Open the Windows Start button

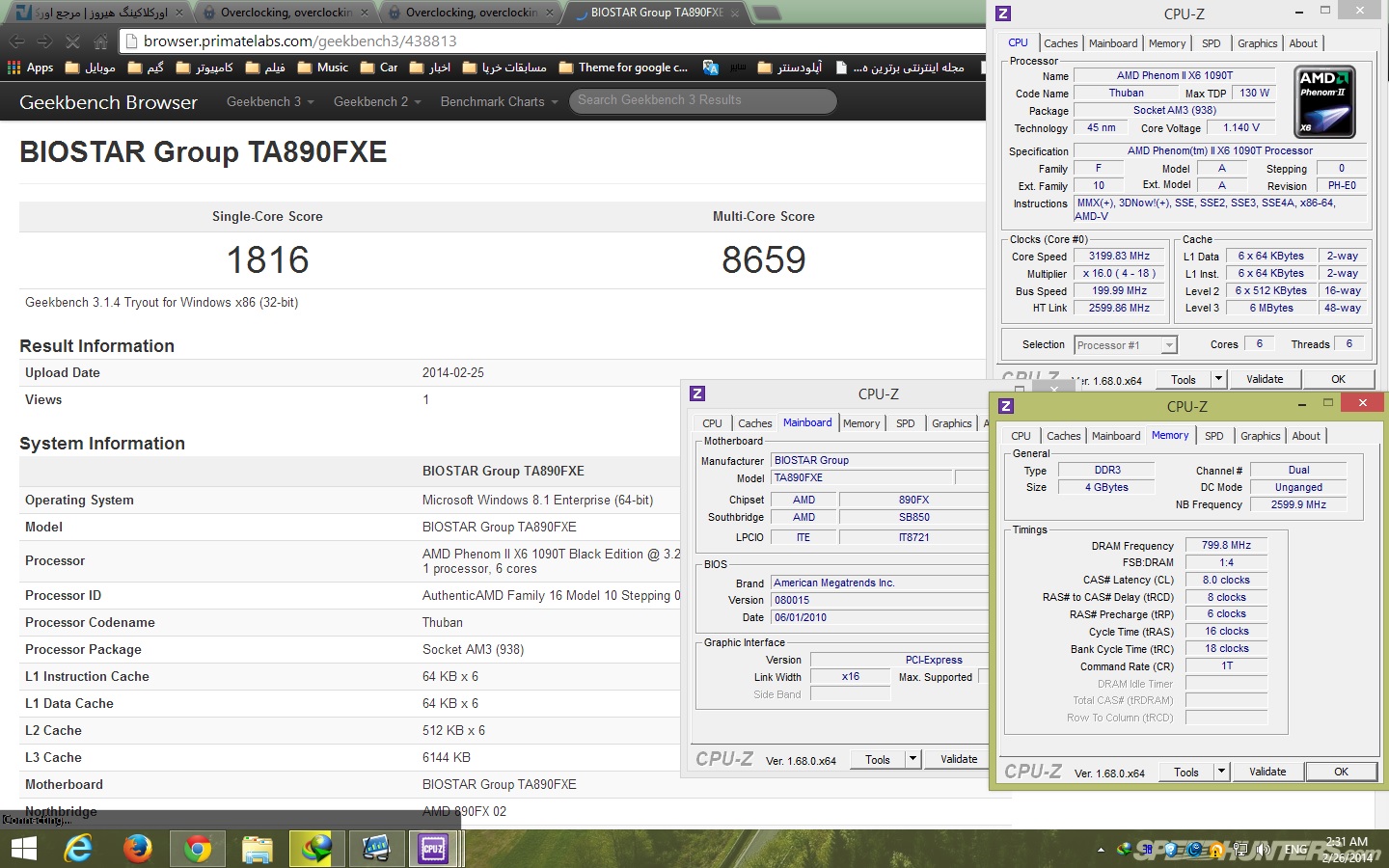pos(23,849)
